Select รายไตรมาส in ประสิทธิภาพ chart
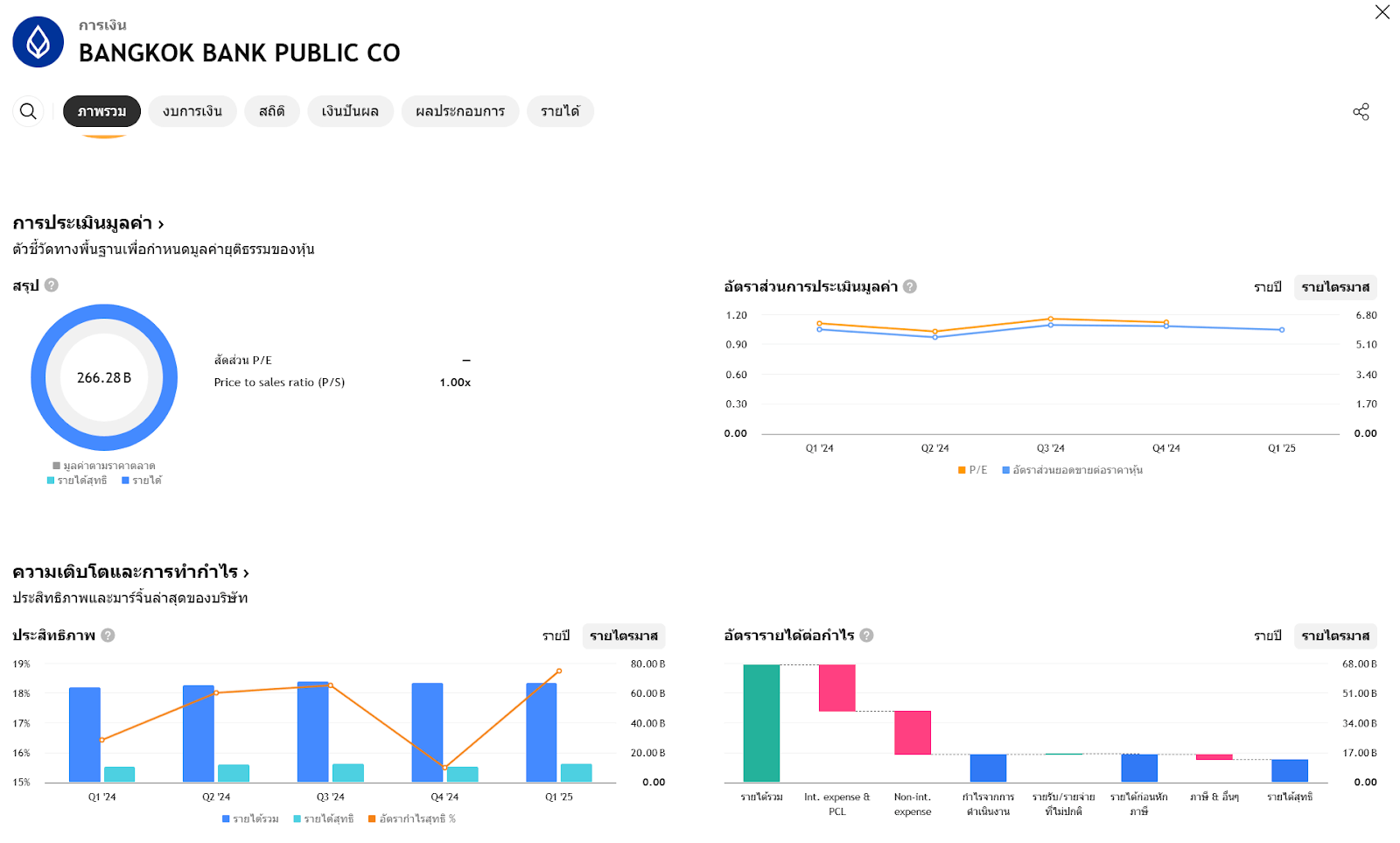The width and height of the screenshot is (1400, 843). (x=624, y=636)
